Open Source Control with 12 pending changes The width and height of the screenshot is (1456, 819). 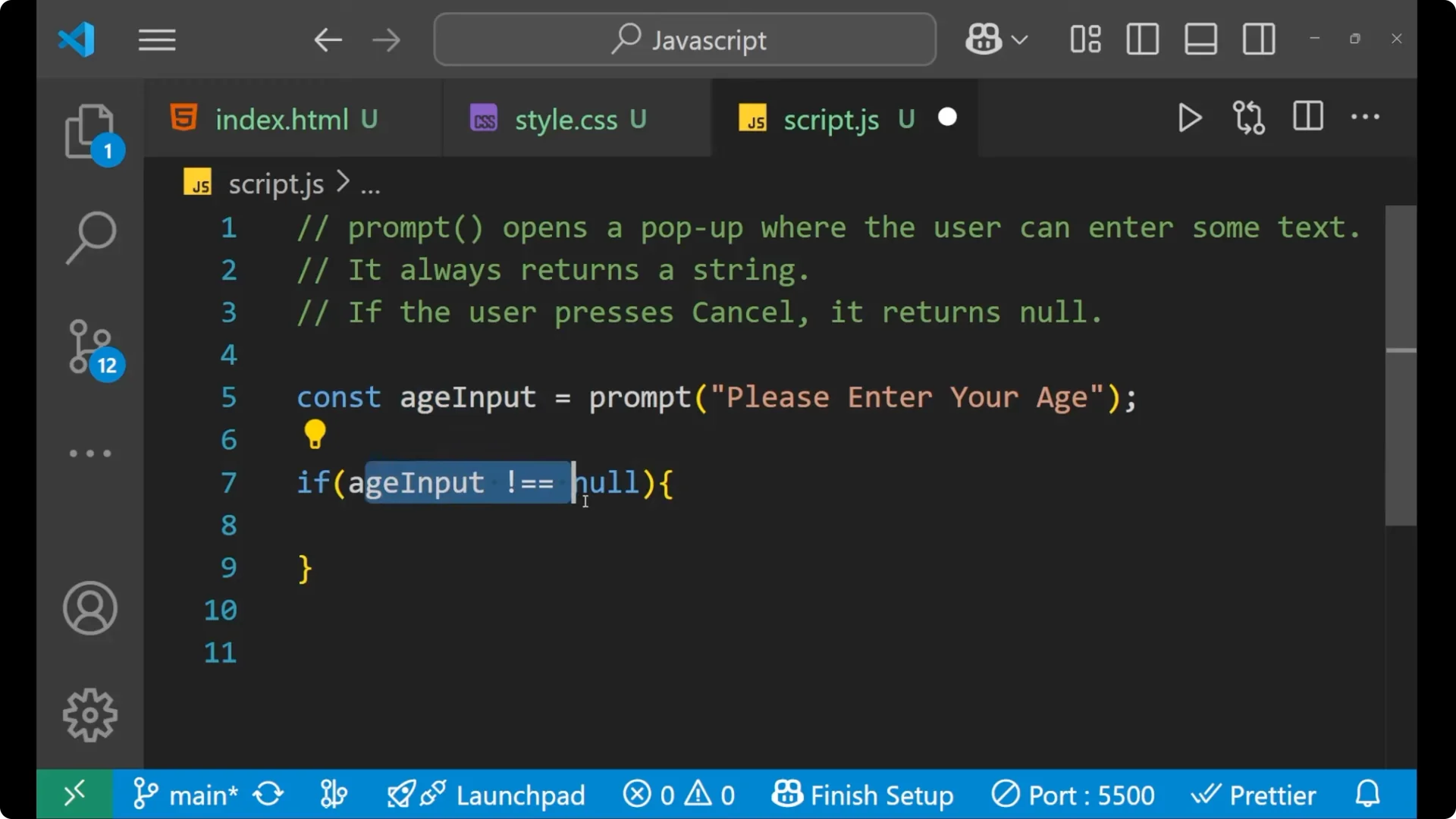click(x=90, y=349)
